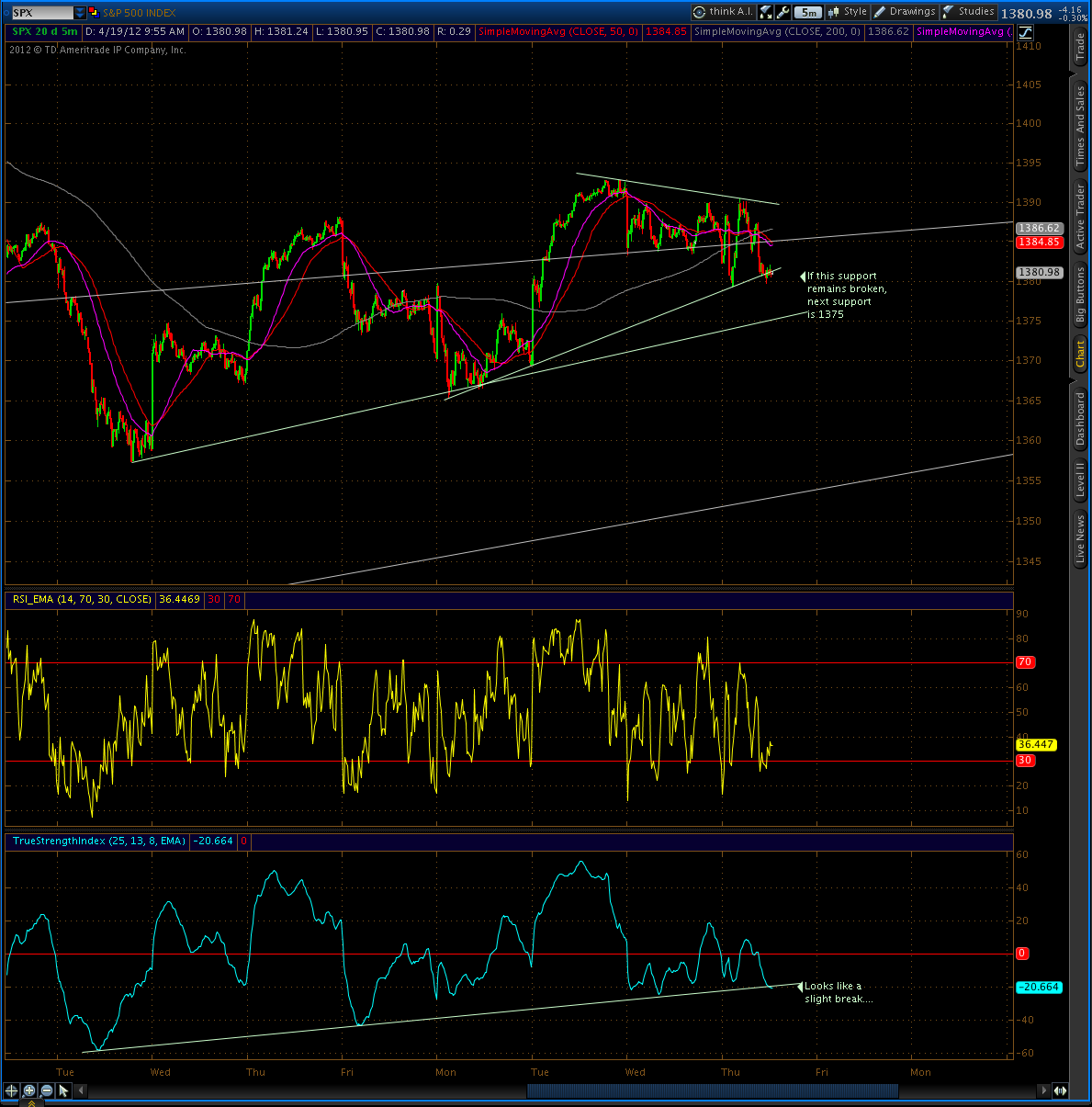Click the expand-collapse time axis icon

1060,1090
